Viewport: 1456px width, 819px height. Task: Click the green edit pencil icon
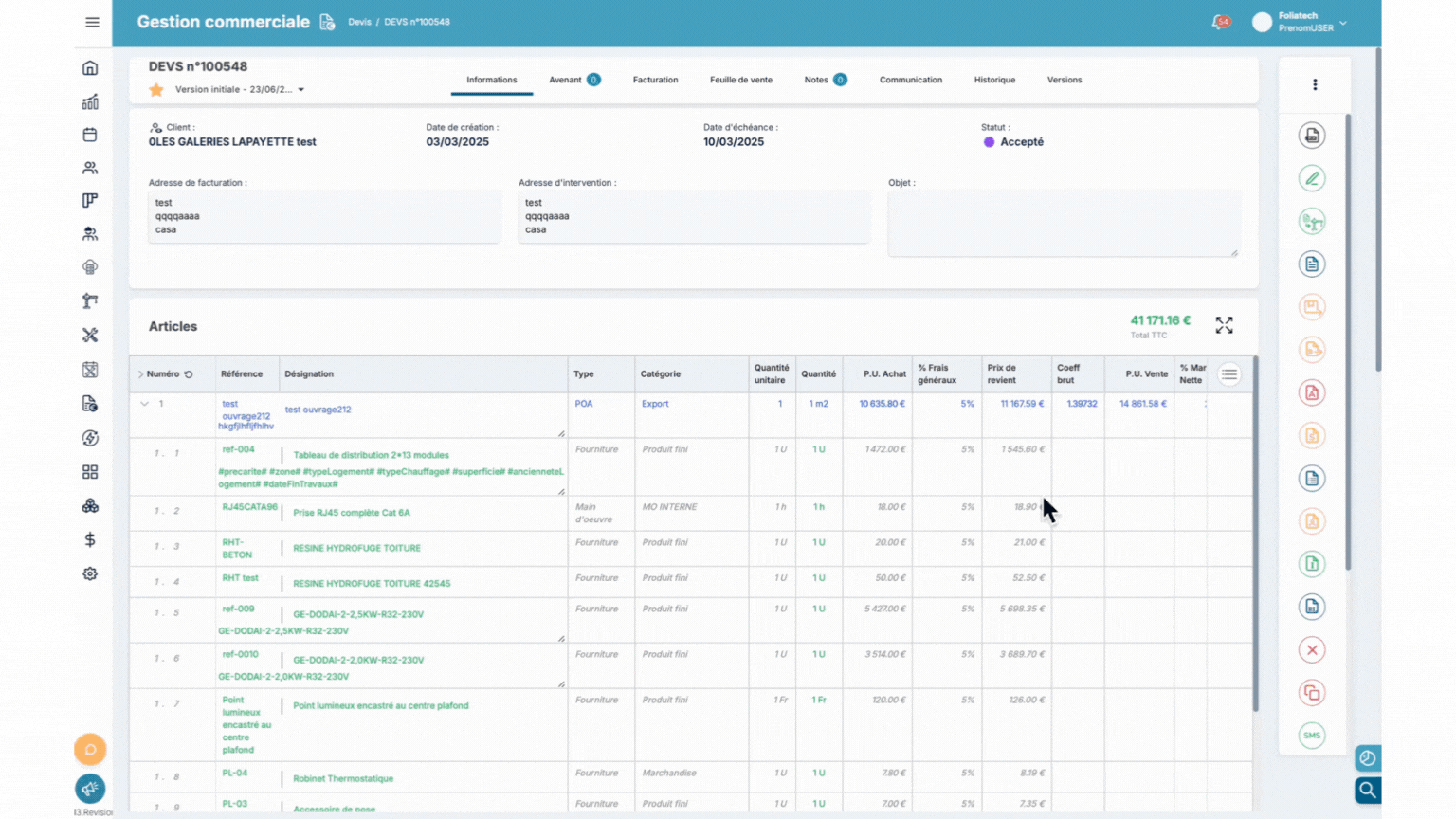[x=1312, y=178]
